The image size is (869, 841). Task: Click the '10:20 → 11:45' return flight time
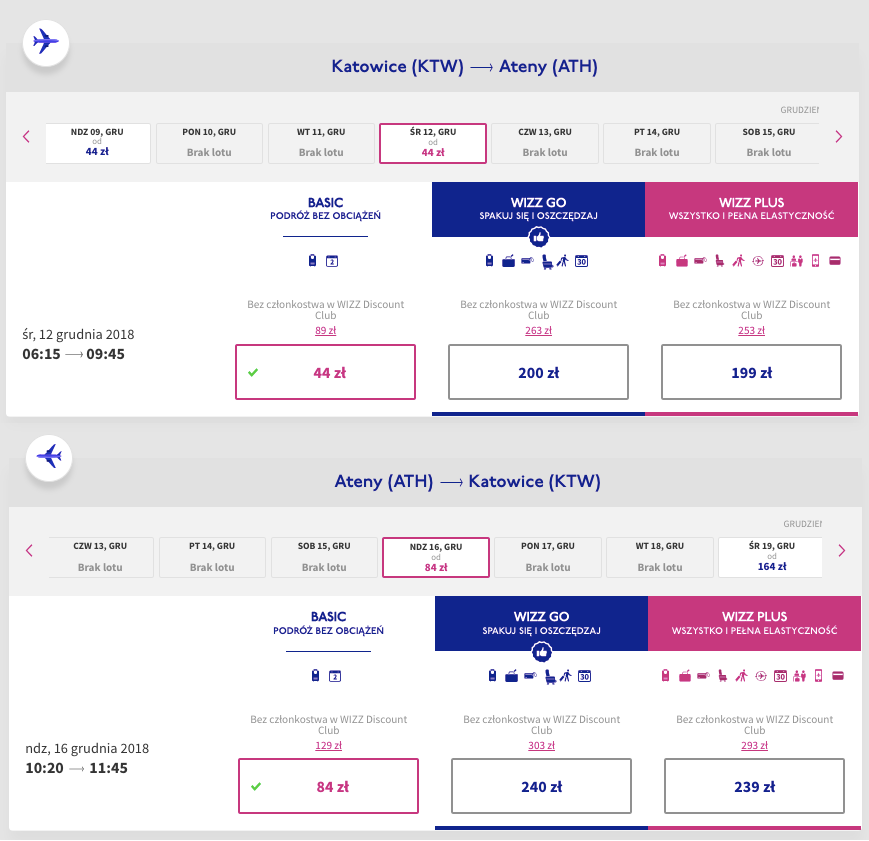coord(76,768)
